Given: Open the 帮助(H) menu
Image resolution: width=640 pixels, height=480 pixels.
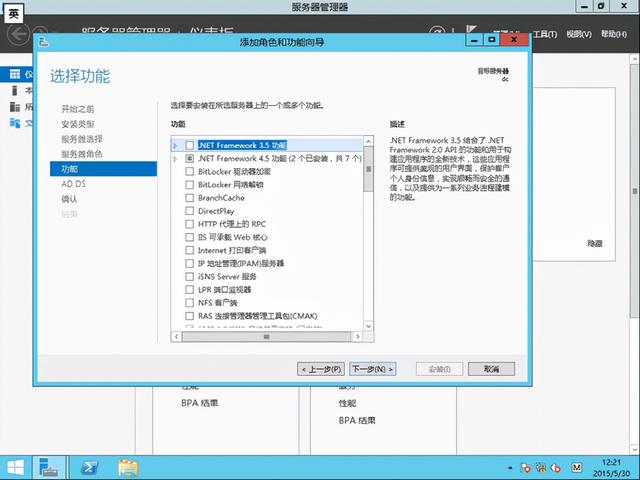Looking at the screenshot, I should [613, 34].
